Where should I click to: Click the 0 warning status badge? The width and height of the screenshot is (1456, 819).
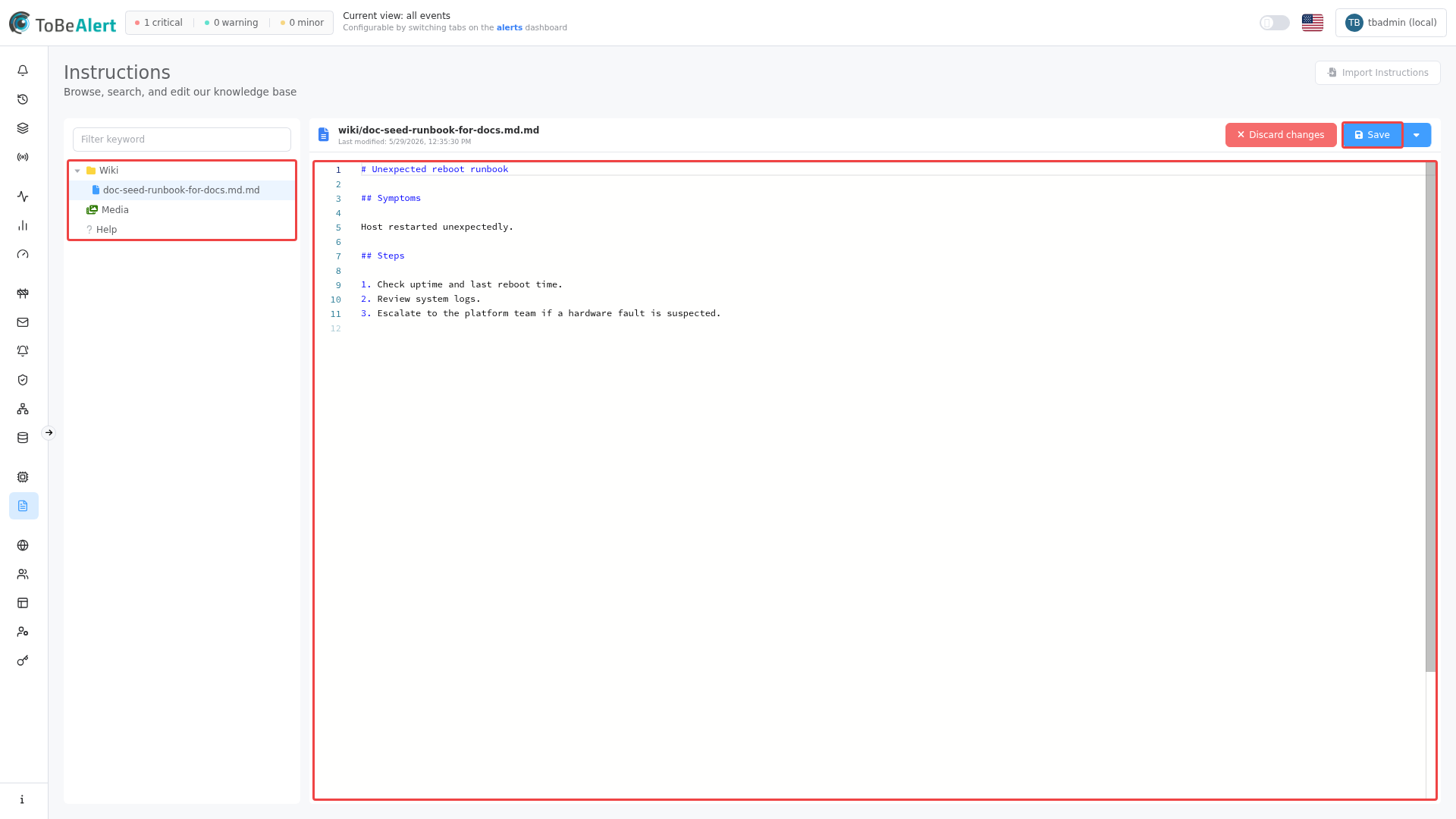231,23
